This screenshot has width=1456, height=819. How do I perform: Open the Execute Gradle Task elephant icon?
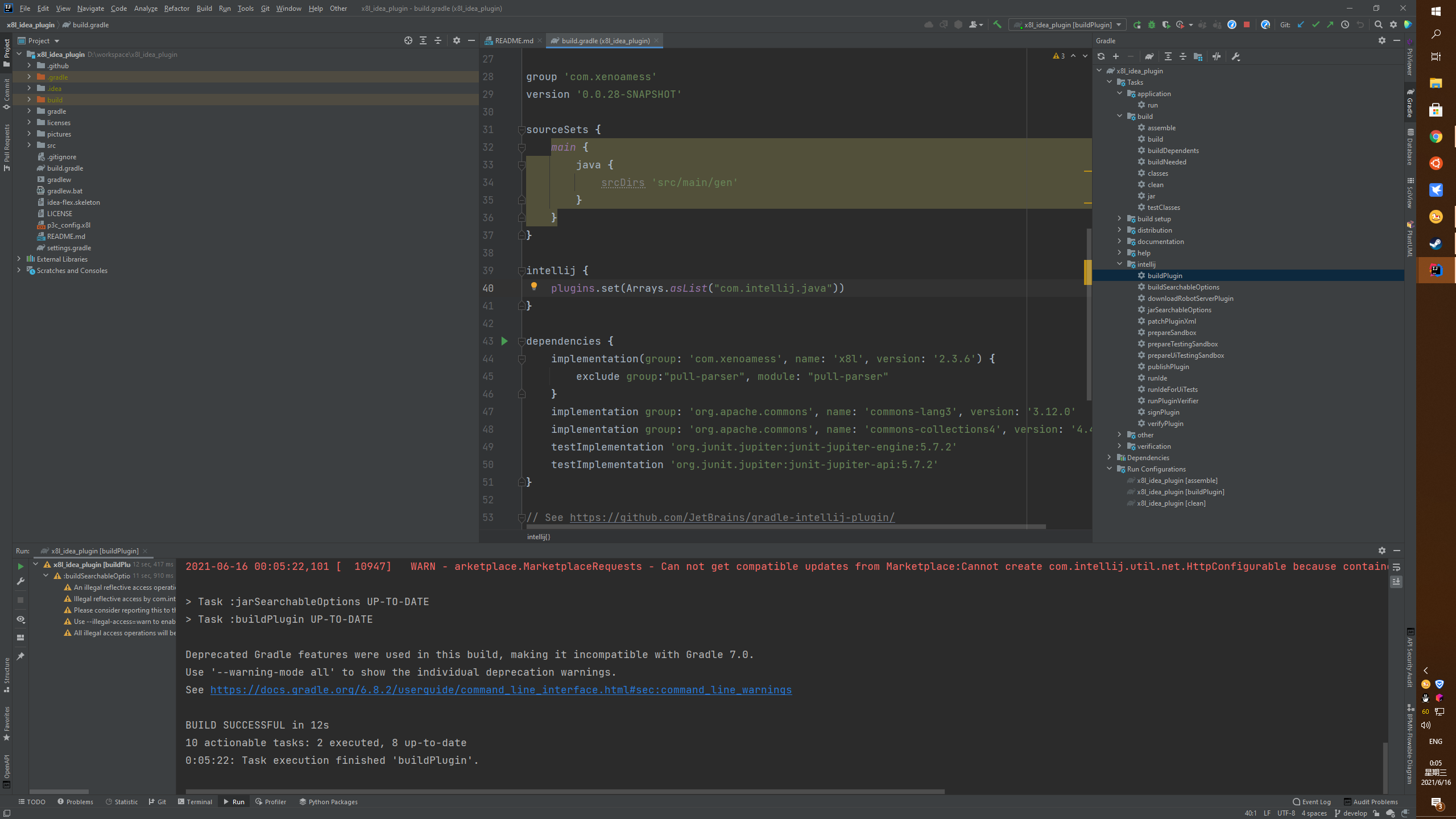pos(1150,56)
